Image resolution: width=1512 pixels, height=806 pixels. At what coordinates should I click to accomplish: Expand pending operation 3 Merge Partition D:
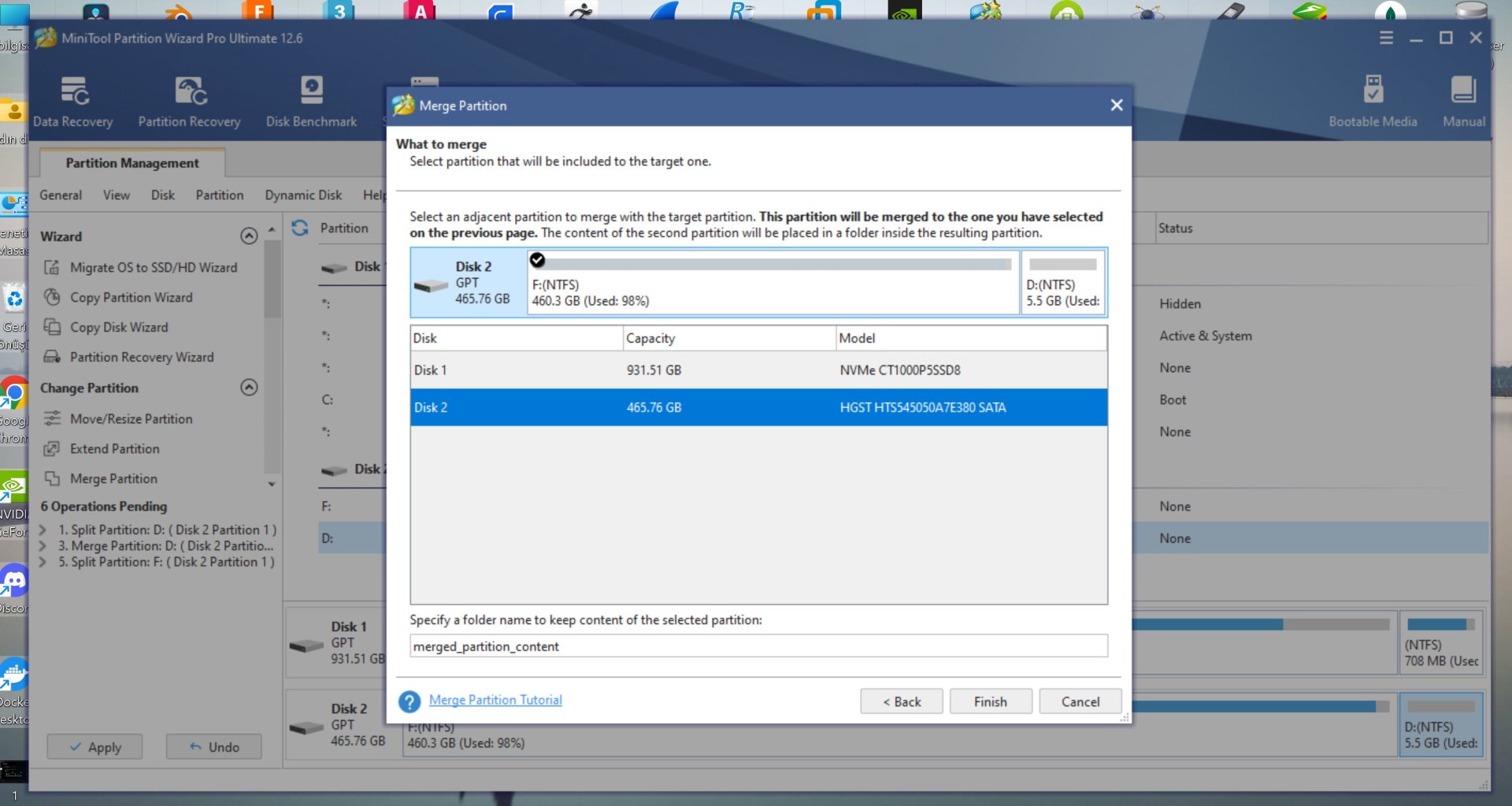tap(43, 546)
